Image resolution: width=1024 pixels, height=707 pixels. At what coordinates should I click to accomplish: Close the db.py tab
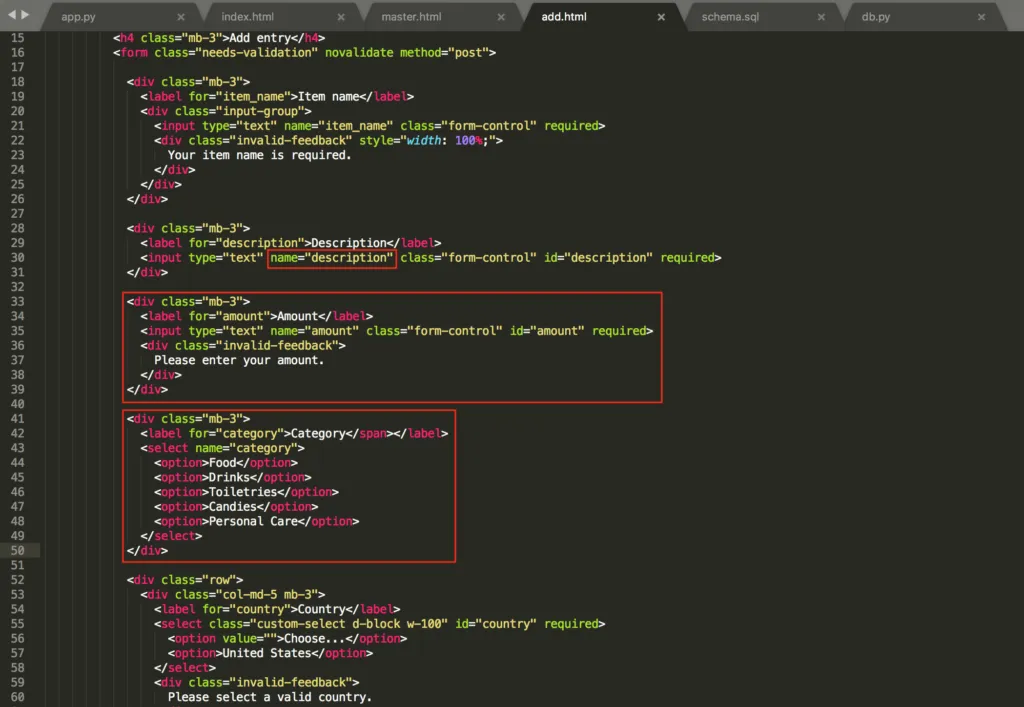(x=981, y=17)
